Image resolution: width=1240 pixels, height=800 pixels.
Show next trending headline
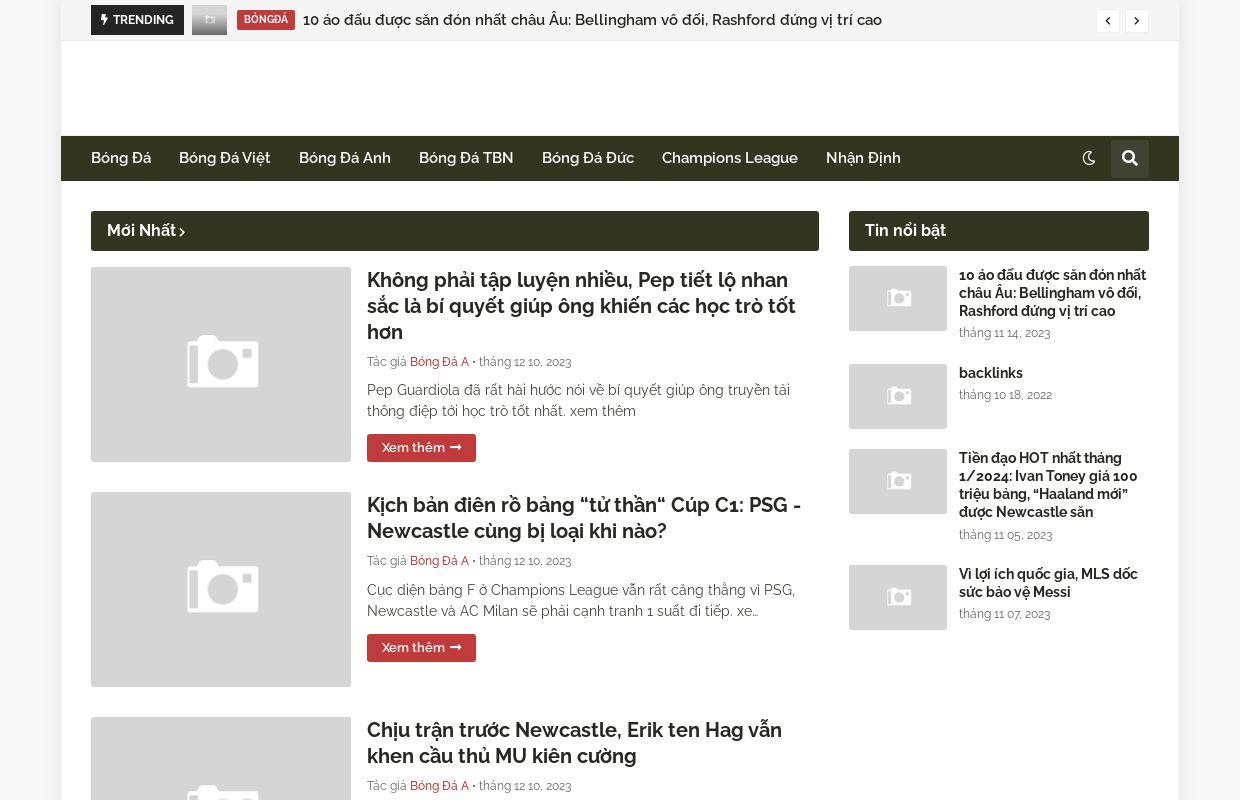[x=1137, y=21]
